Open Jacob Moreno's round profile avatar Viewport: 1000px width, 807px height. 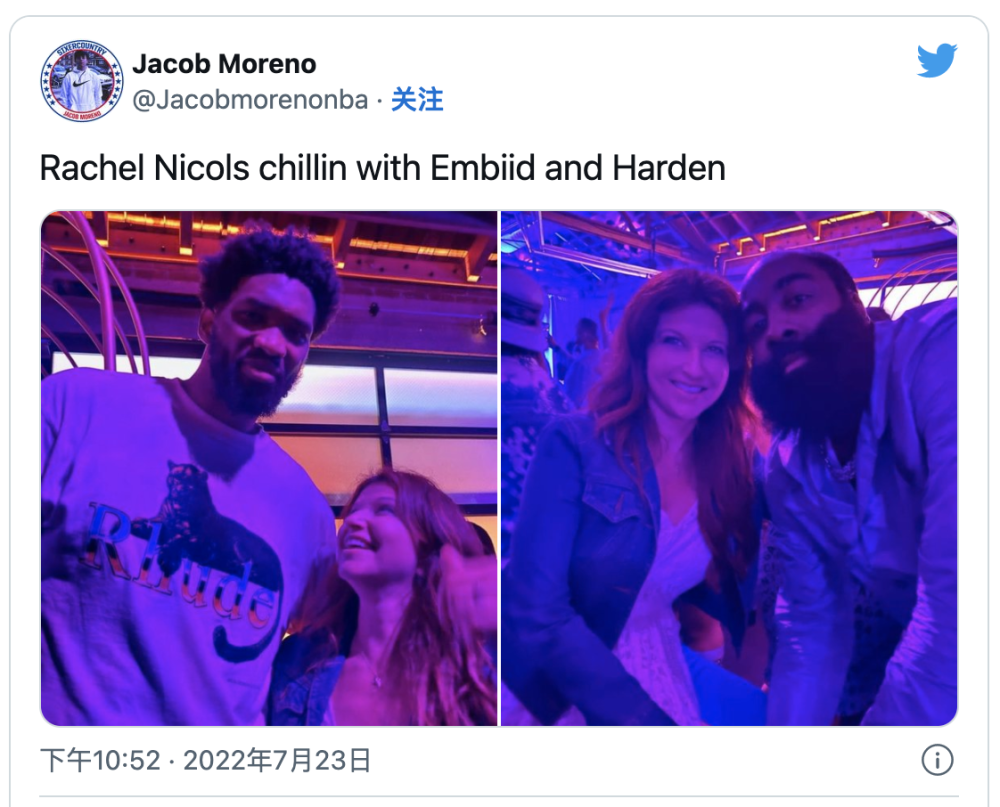(82, 81)
